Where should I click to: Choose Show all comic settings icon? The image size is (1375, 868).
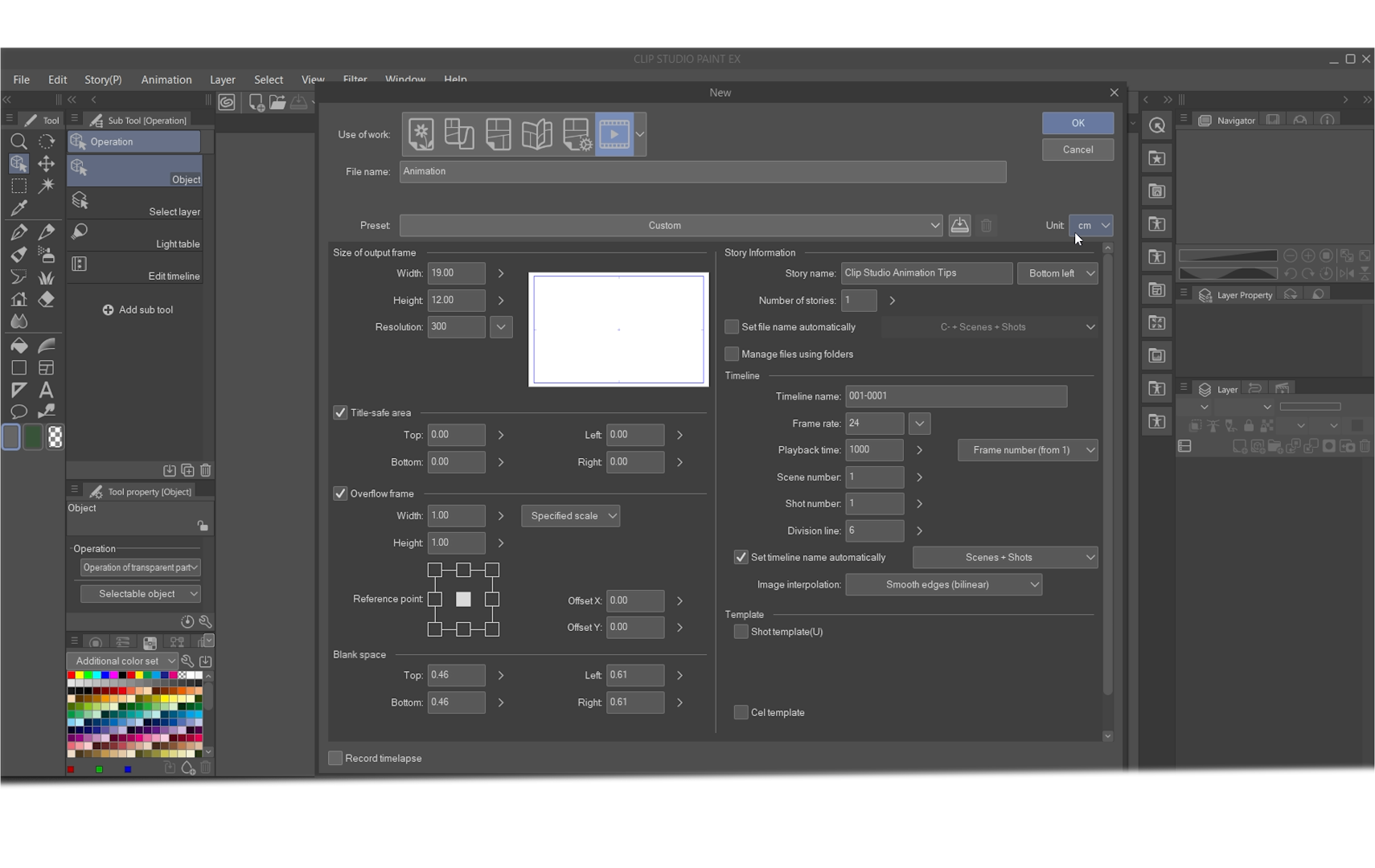coord(576,134)
